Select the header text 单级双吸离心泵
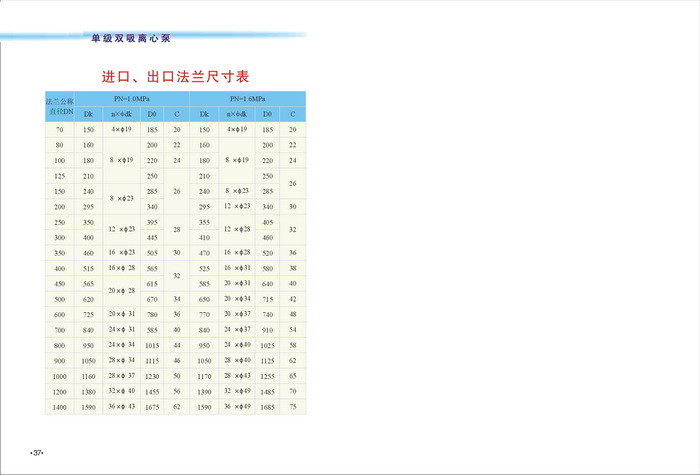Image resolution: width=700 pixels, height=475 pixels. (131, 38)
